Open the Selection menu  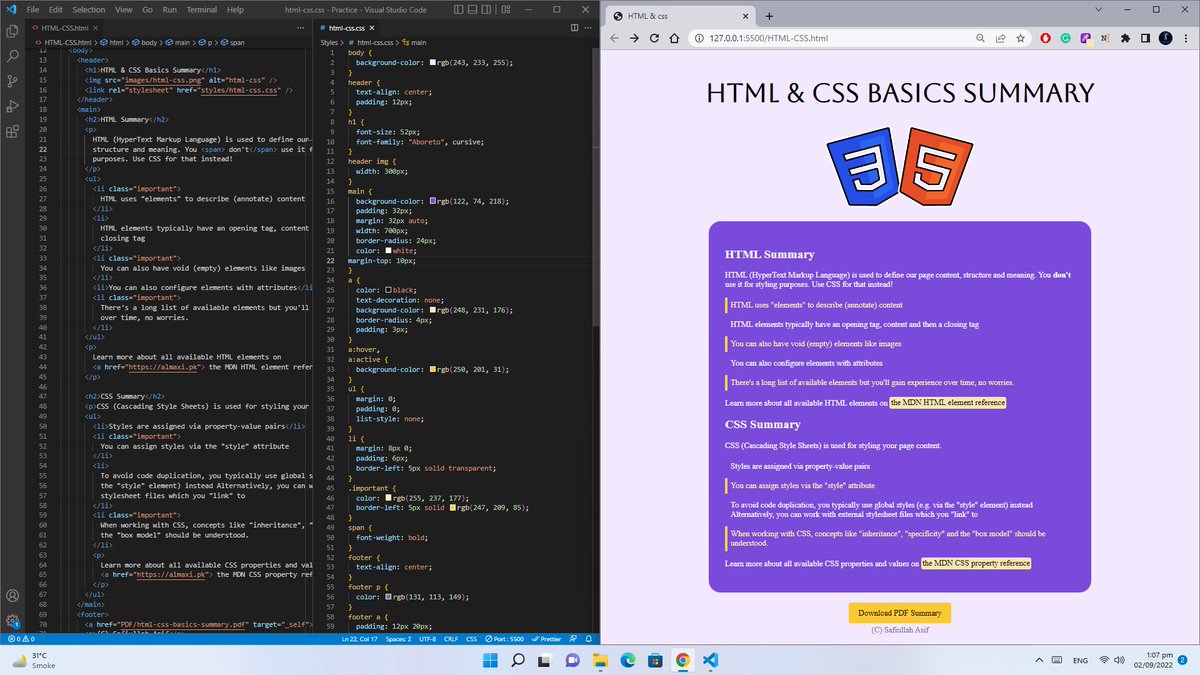[x=88, y=9]
